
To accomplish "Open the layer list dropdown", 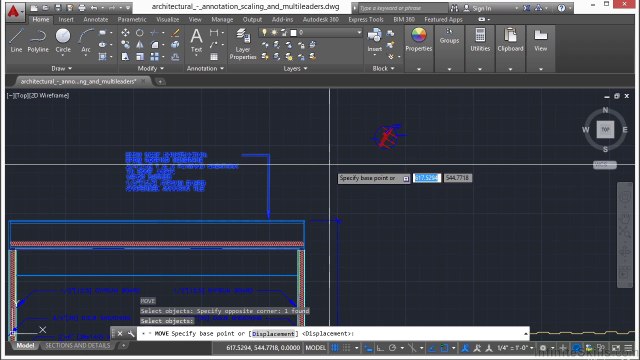I will (x=359, y=32).
